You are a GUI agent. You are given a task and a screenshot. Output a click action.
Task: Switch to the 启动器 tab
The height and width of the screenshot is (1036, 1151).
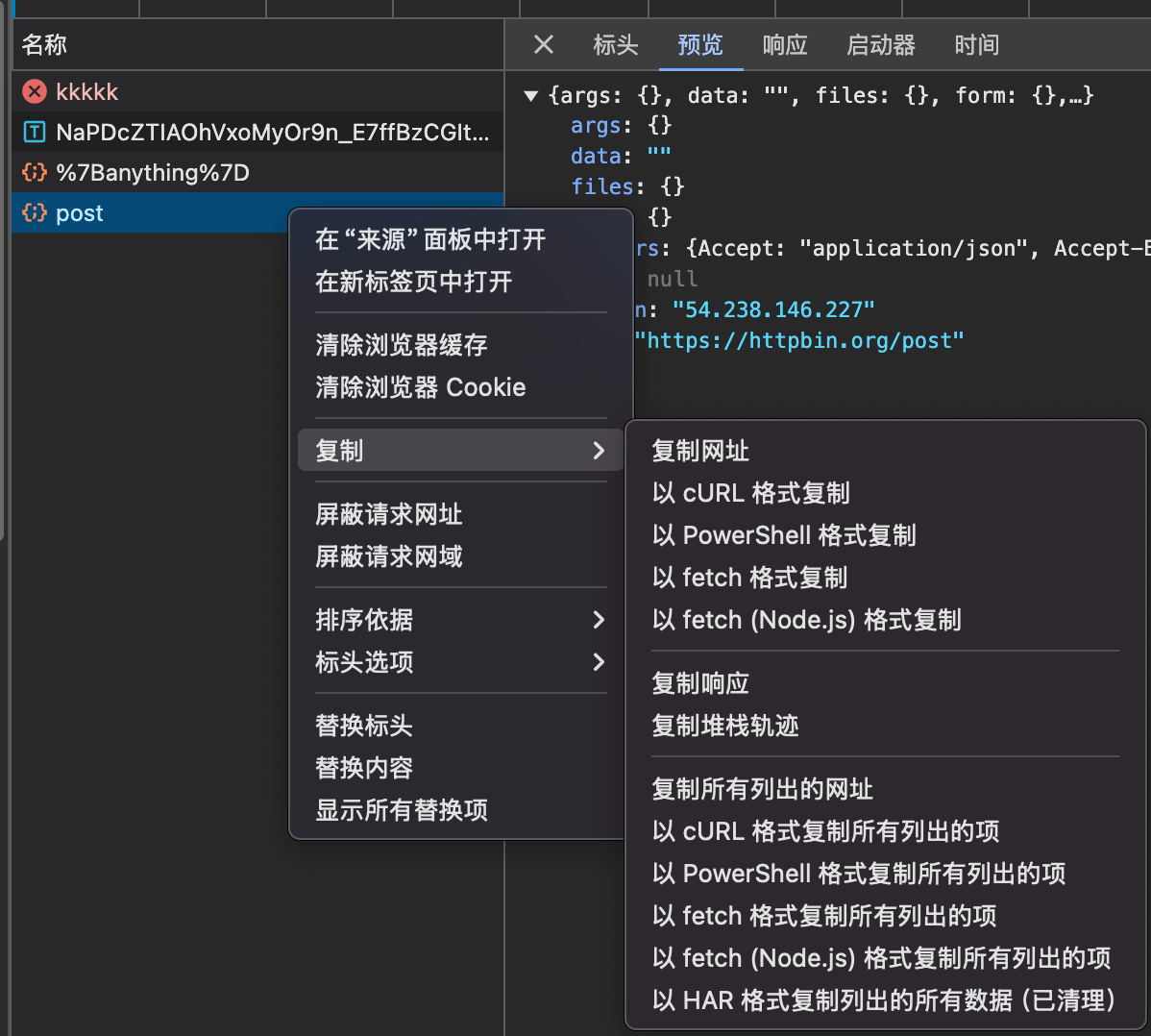click(x=881, y=45)
